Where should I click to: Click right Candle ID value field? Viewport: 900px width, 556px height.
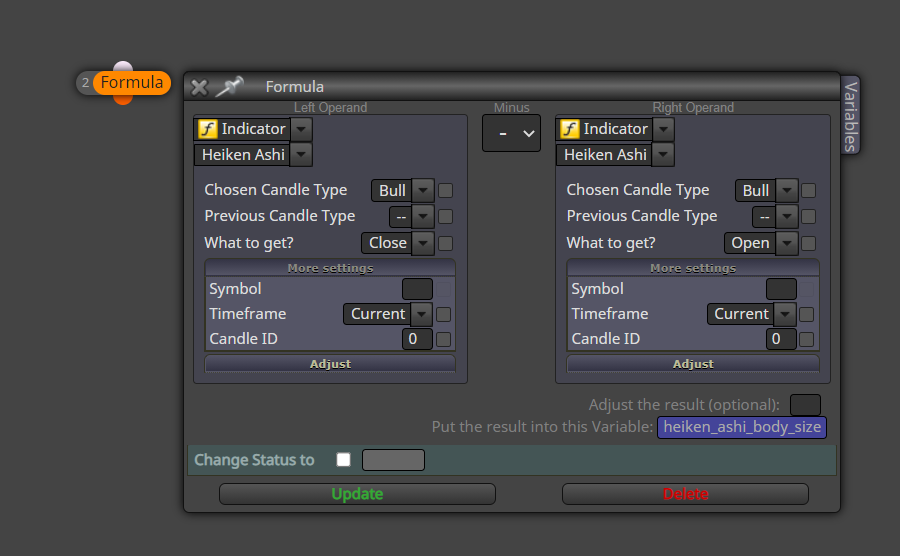click(781, 339)
